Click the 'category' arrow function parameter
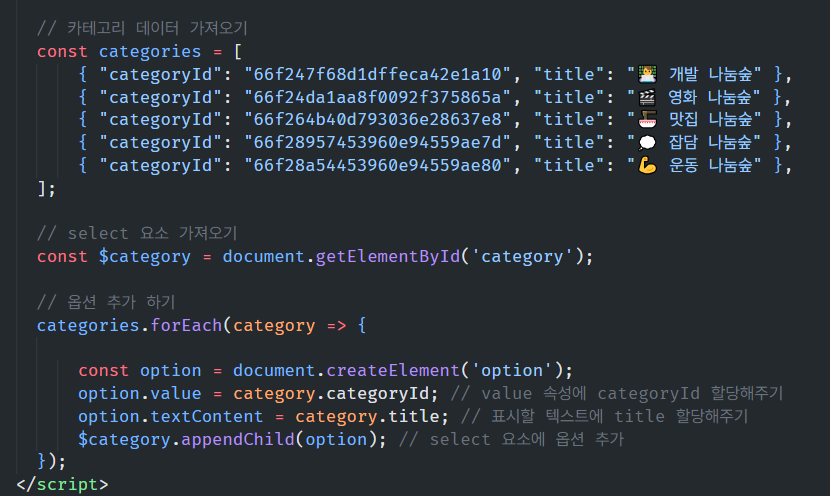 point(274,326)
